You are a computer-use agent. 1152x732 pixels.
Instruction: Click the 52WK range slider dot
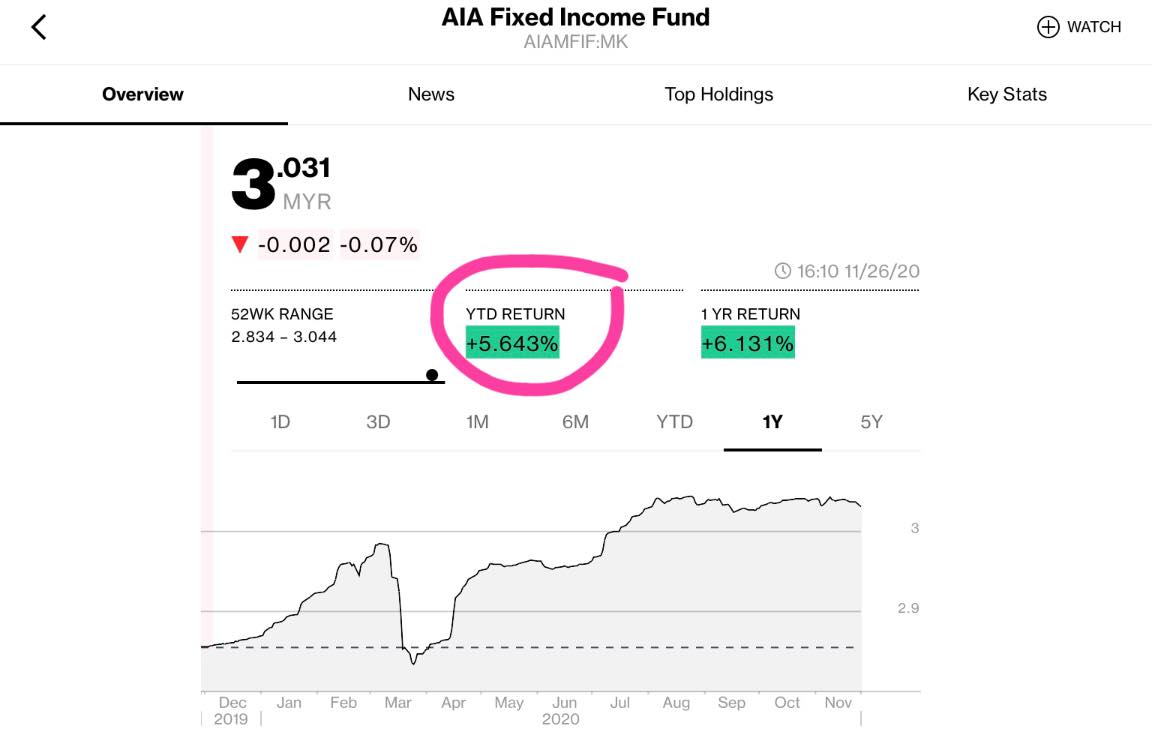click(x=432, y=376)
